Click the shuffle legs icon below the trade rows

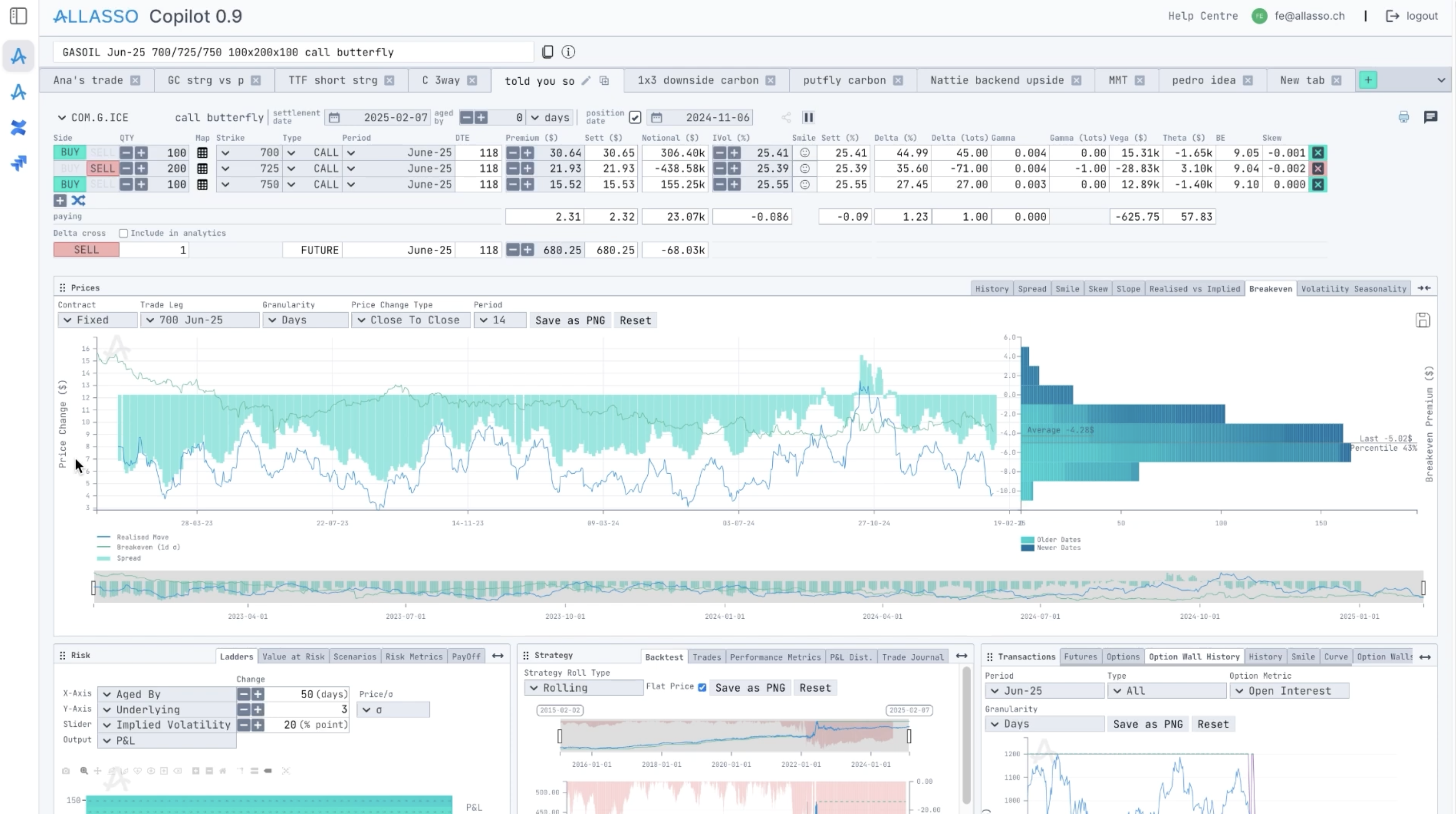tap(78, 201)
